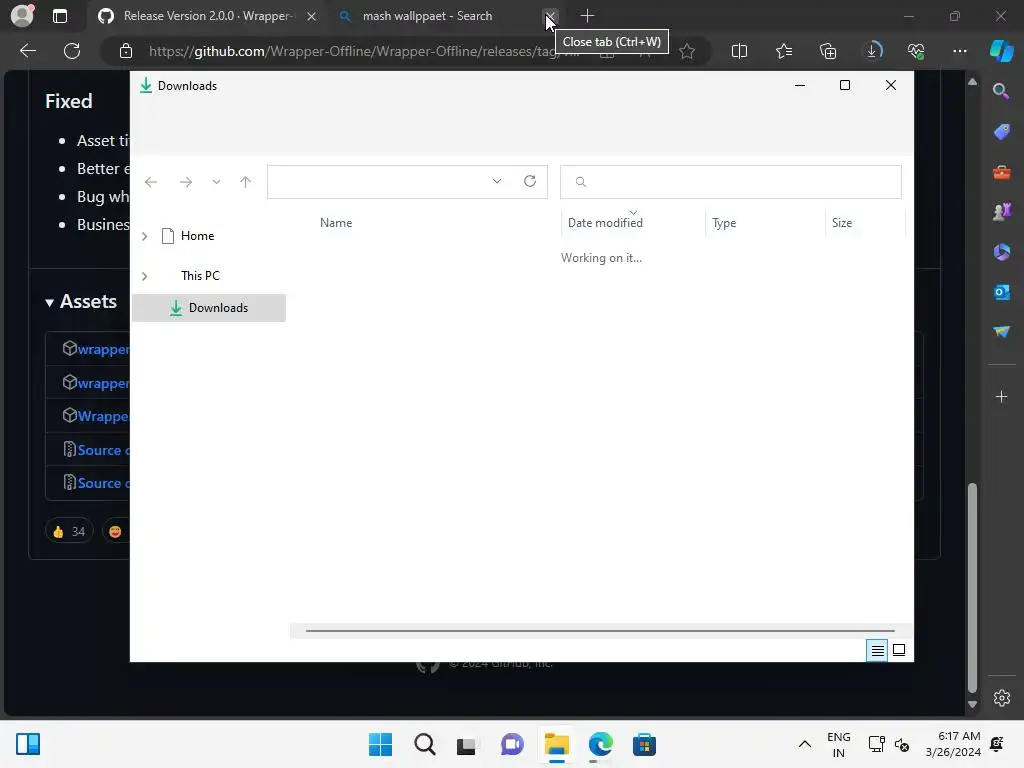This screenshot has width=1024, height=768.
Task: Sort files by Date modified column
Action: (x=605, y=223)
